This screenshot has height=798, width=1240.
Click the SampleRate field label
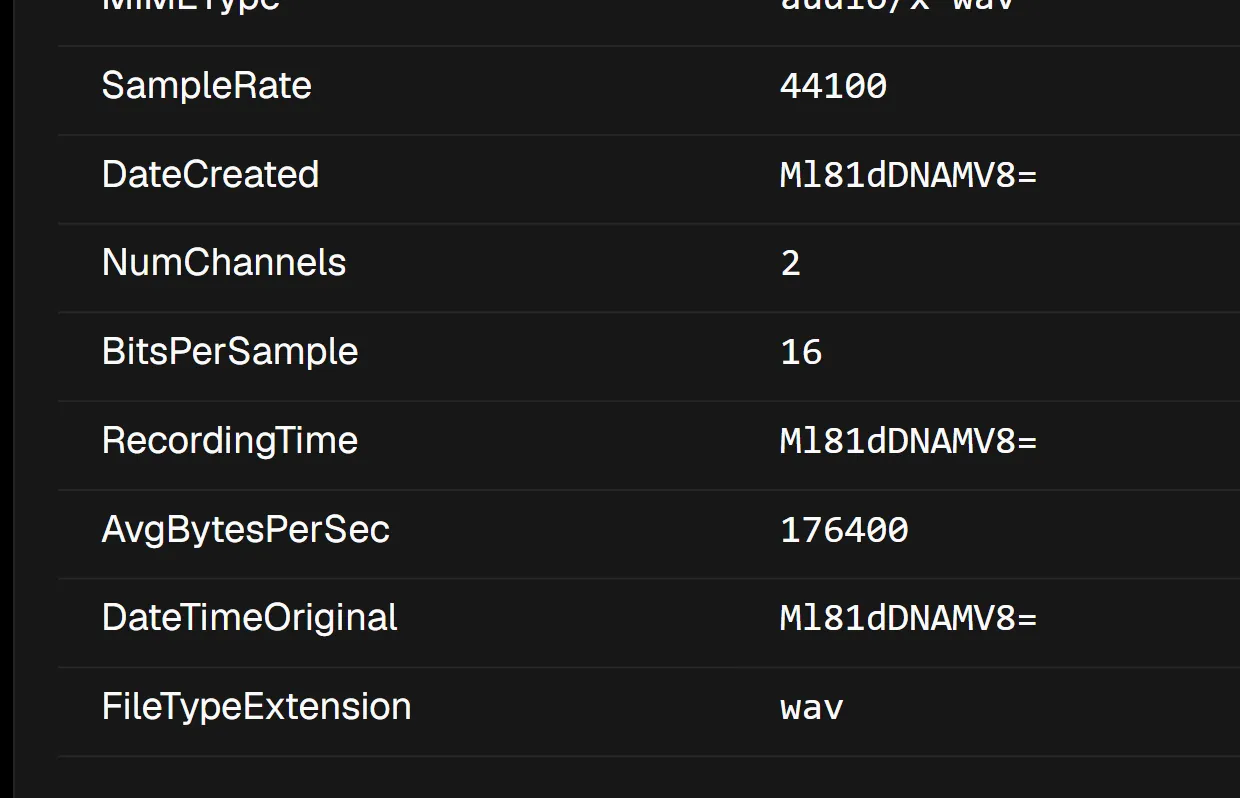pyautogui.click(x=207, y=86)
